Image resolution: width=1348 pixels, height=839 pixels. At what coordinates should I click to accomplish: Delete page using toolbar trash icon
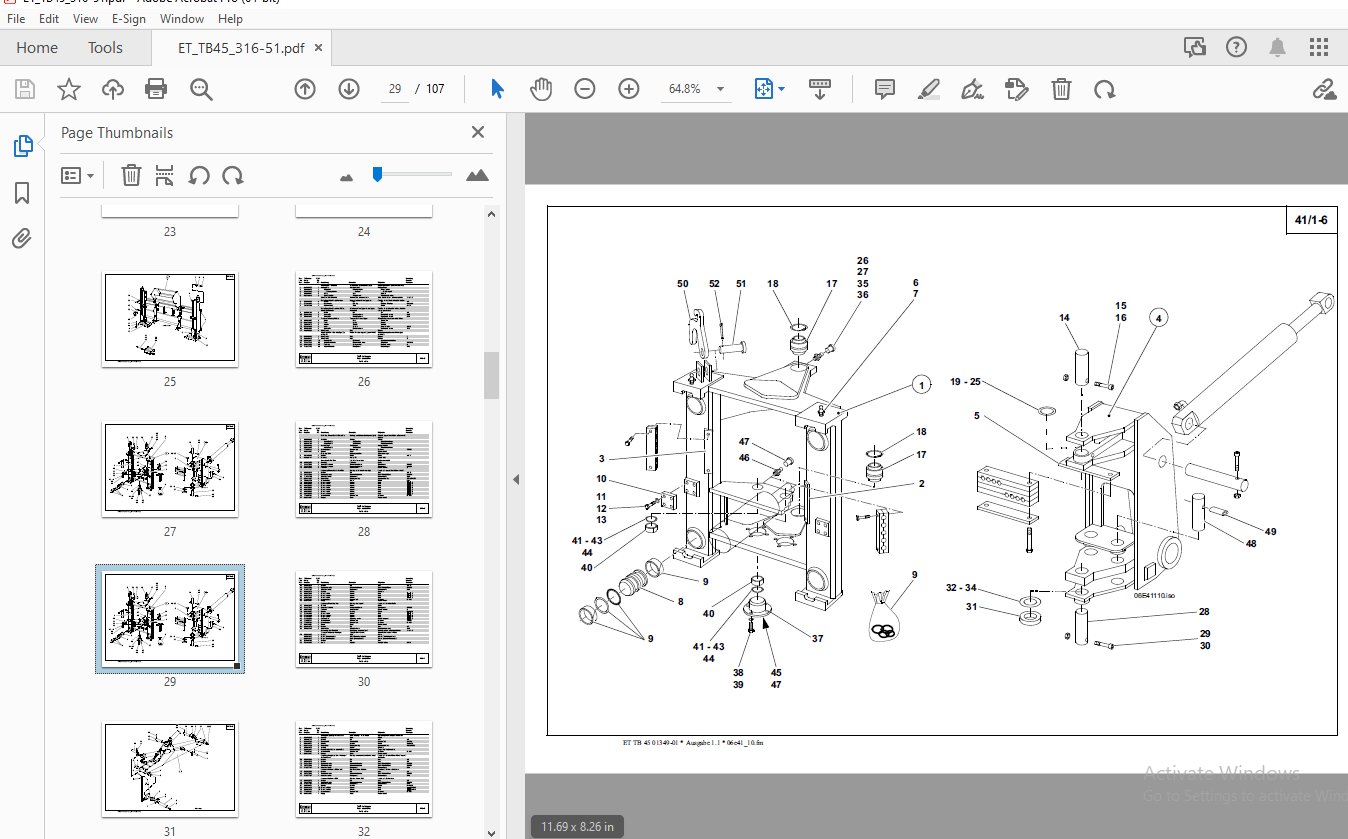point(1061,89)
